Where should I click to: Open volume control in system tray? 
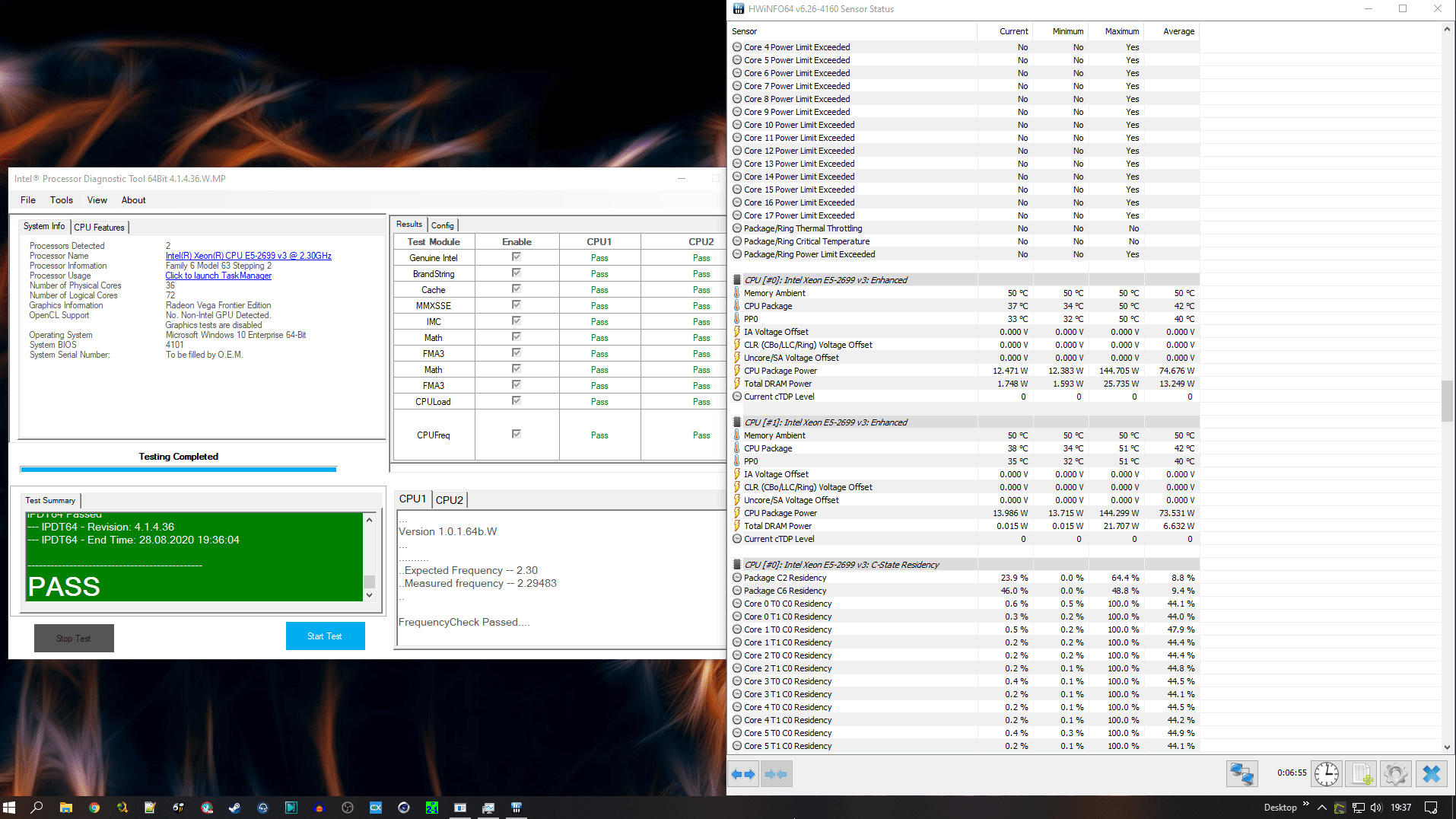pyautogui.click(x=1375, y=808)
